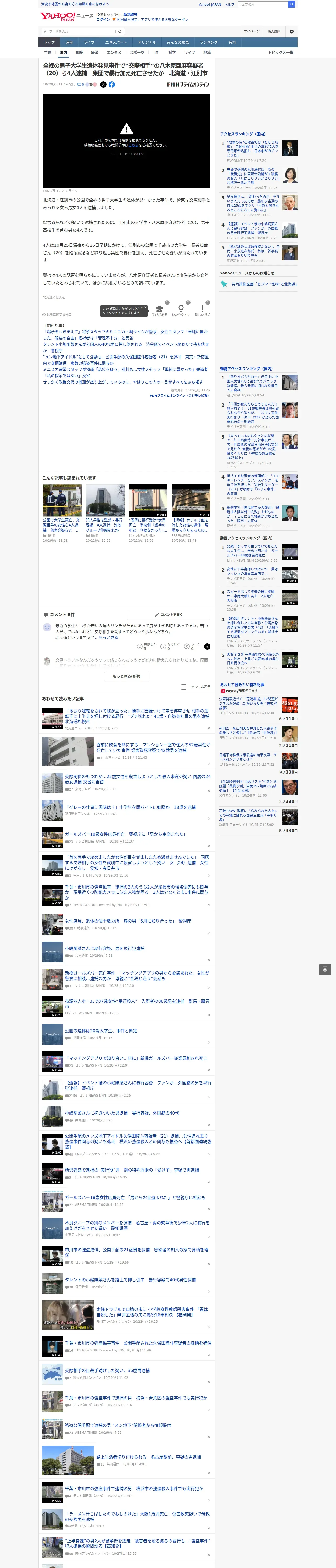336x1568 pixels.
Task: Open the エンタメ category tab
Action: [114, 52]
